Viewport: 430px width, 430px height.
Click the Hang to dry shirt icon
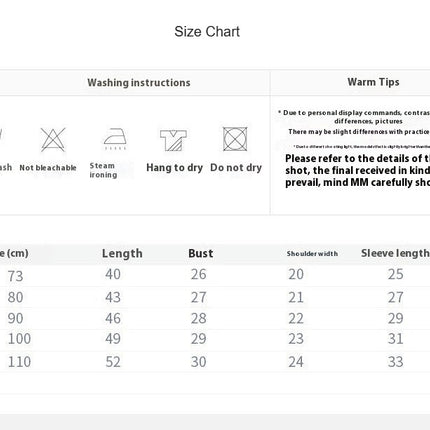tap(173, 140)
